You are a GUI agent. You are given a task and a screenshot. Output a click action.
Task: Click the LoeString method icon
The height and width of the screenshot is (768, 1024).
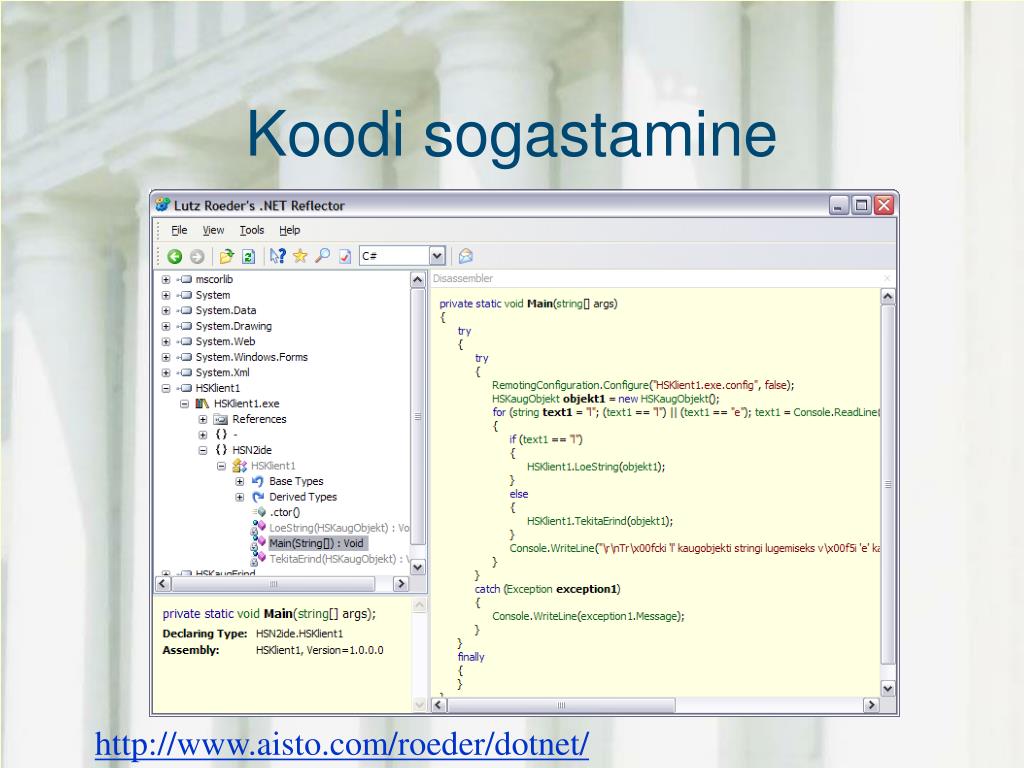coord(259,527)
